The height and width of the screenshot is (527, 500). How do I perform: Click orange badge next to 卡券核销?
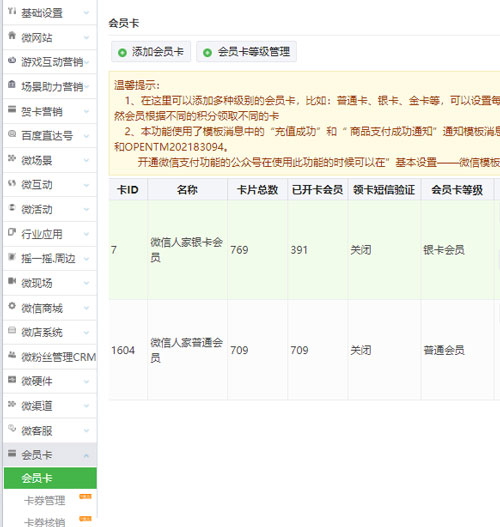tap(85, 518)
